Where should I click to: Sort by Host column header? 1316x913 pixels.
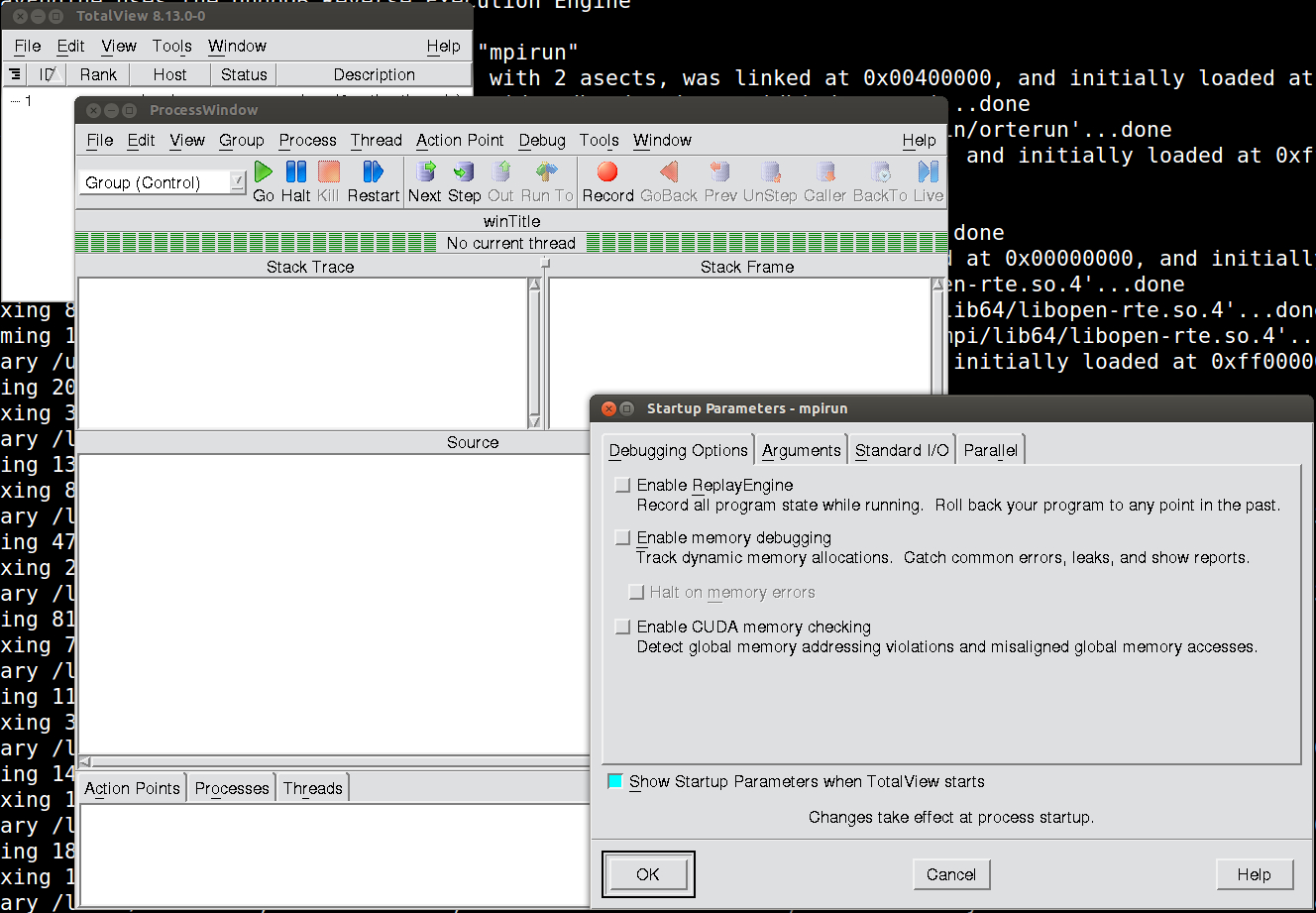coord(169,74)
